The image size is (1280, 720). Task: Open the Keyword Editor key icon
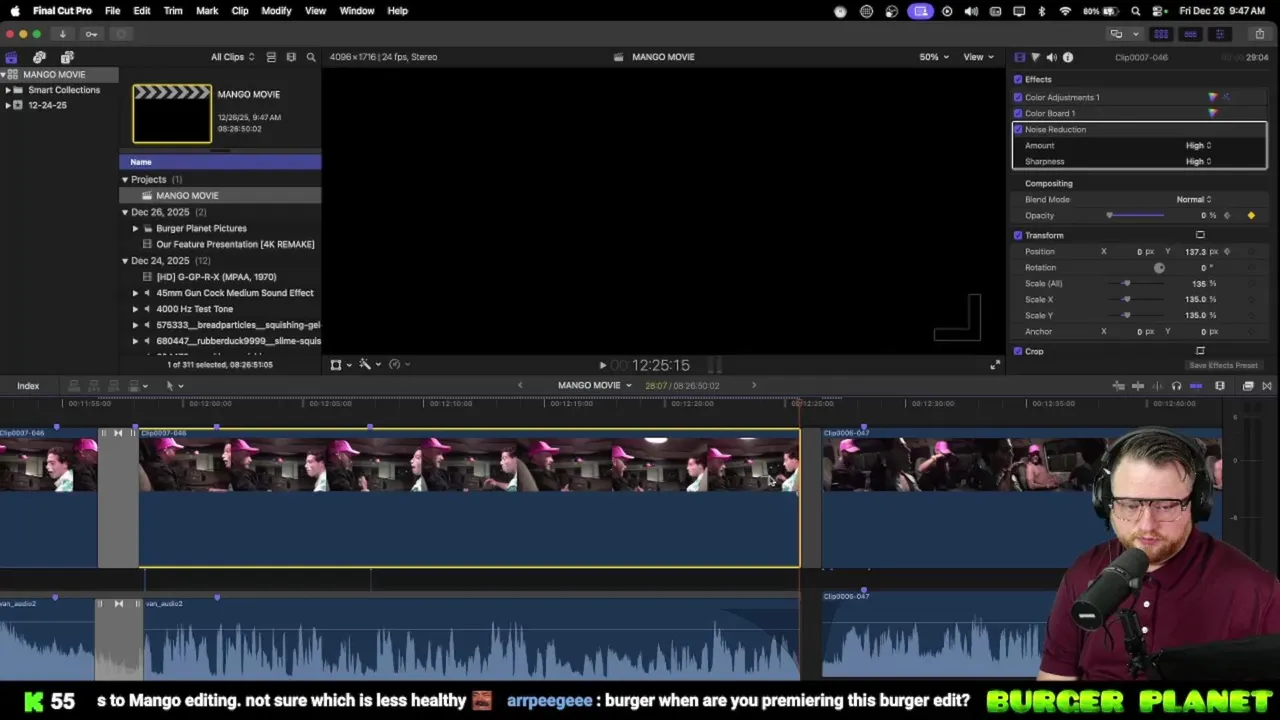[91, 34]
